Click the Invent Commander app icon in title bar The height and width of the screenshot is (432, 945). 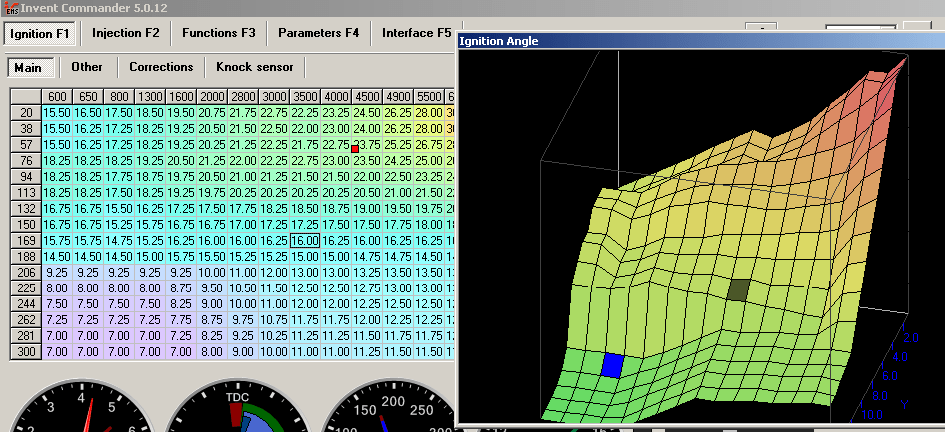point(10,7)
